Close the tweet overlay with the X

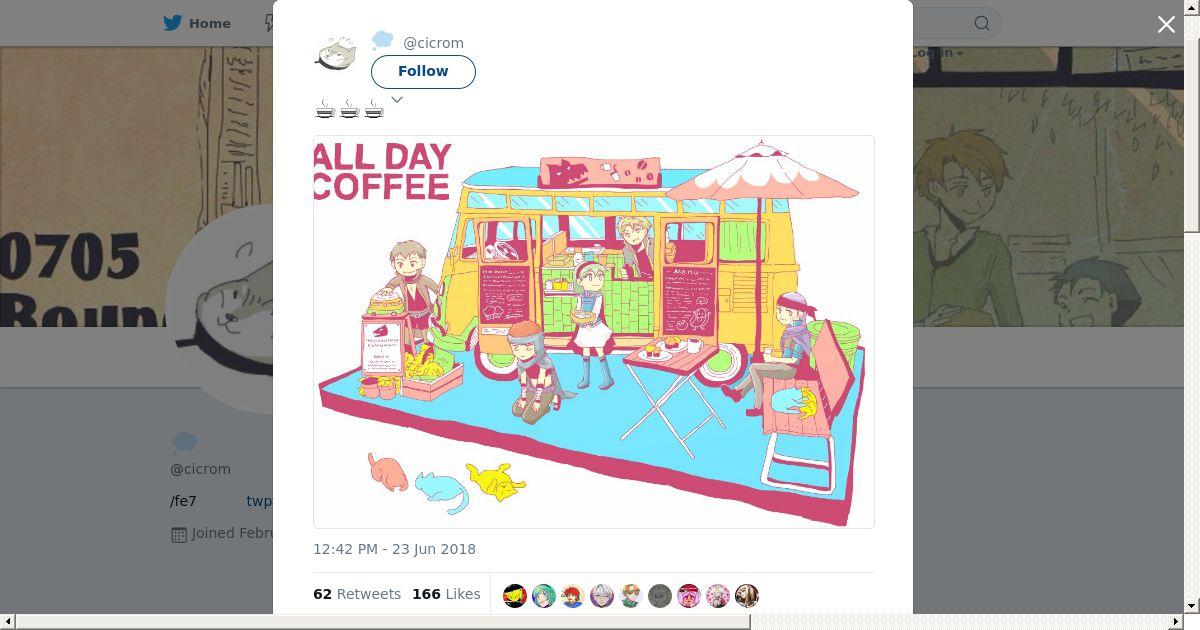click(x=1166, y=25)
